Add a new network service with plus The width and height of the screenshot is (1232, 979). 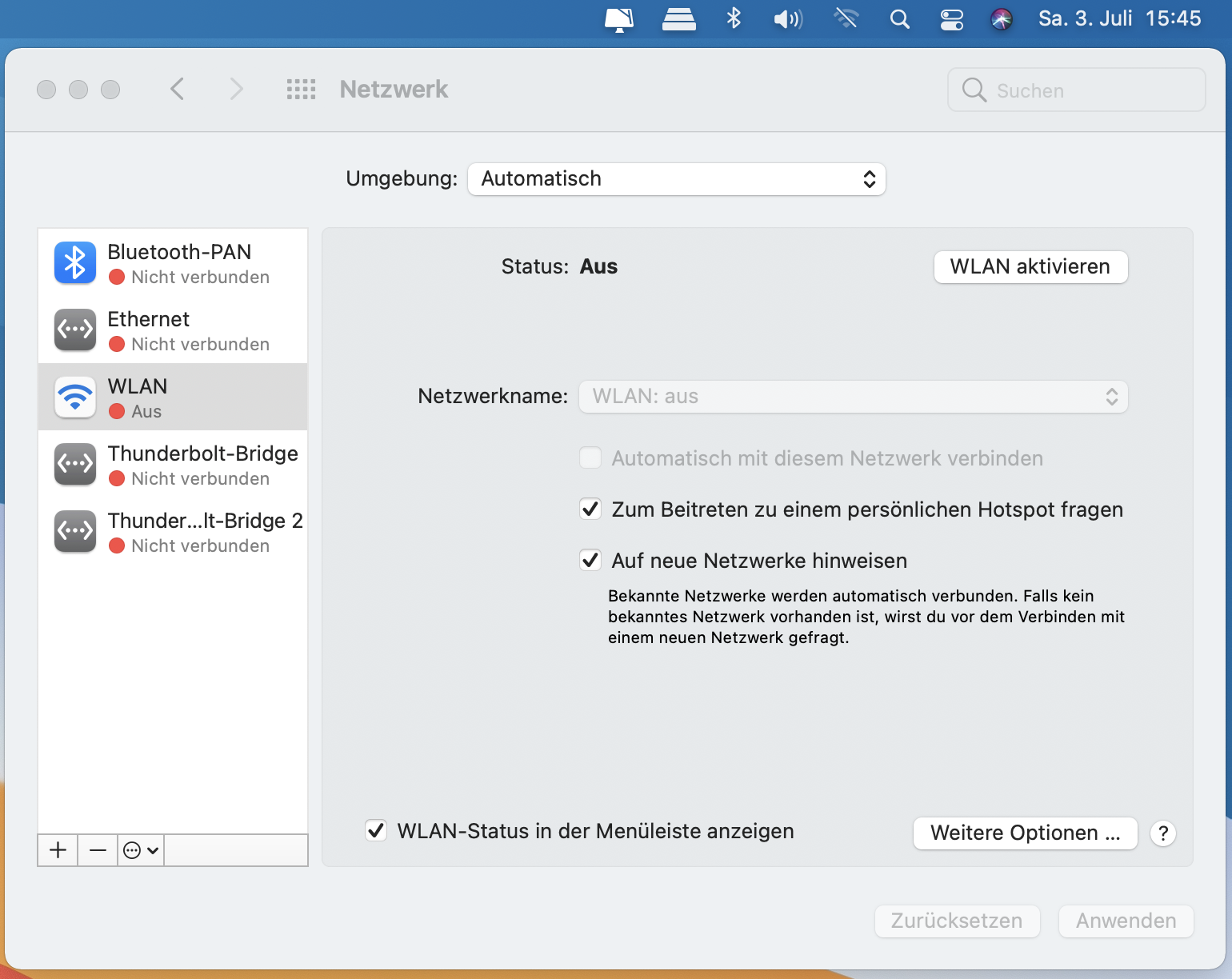point(58,849)
